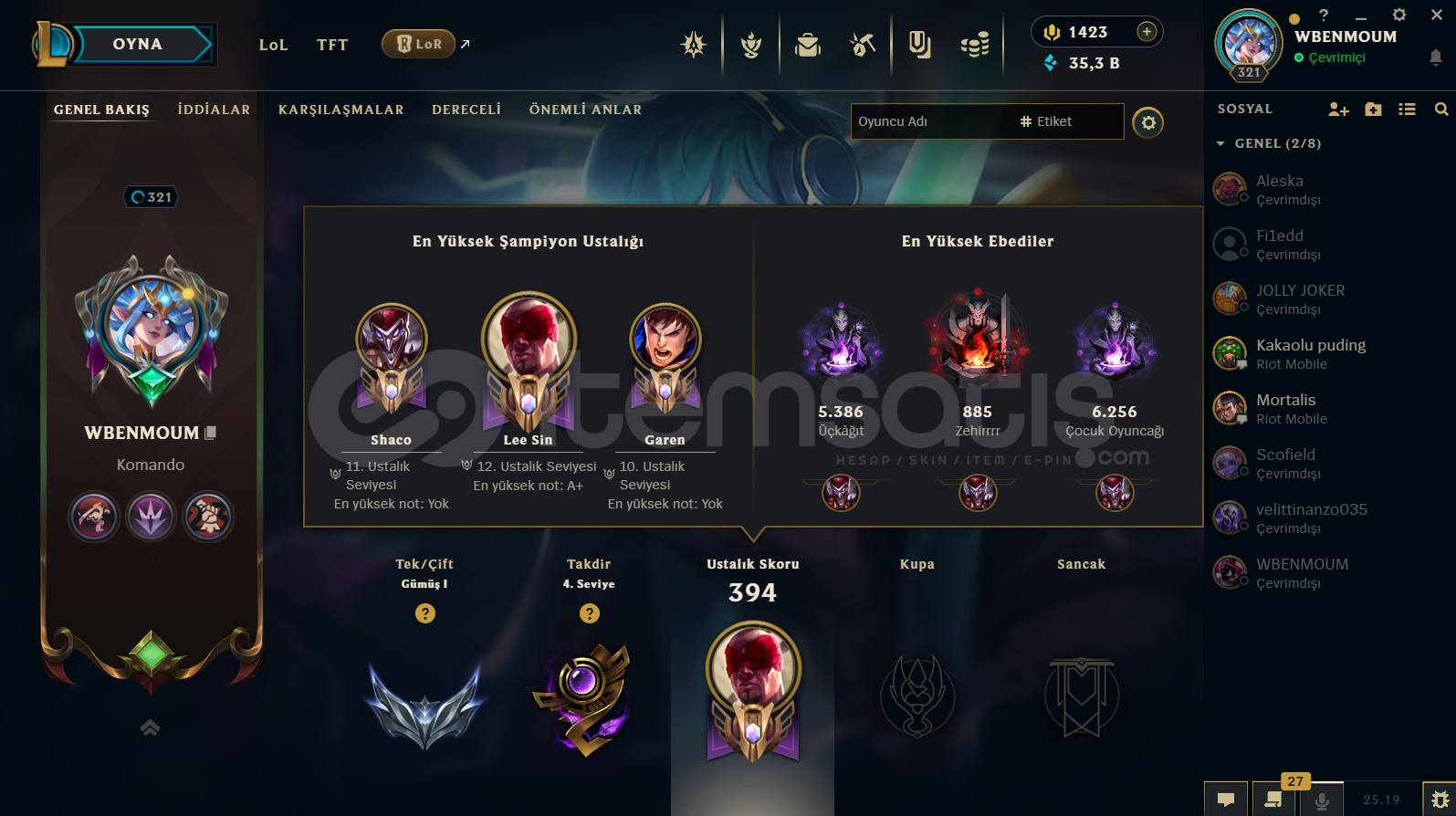
Task: Click the missions icon with badge 27
Action: point(1273,800)
